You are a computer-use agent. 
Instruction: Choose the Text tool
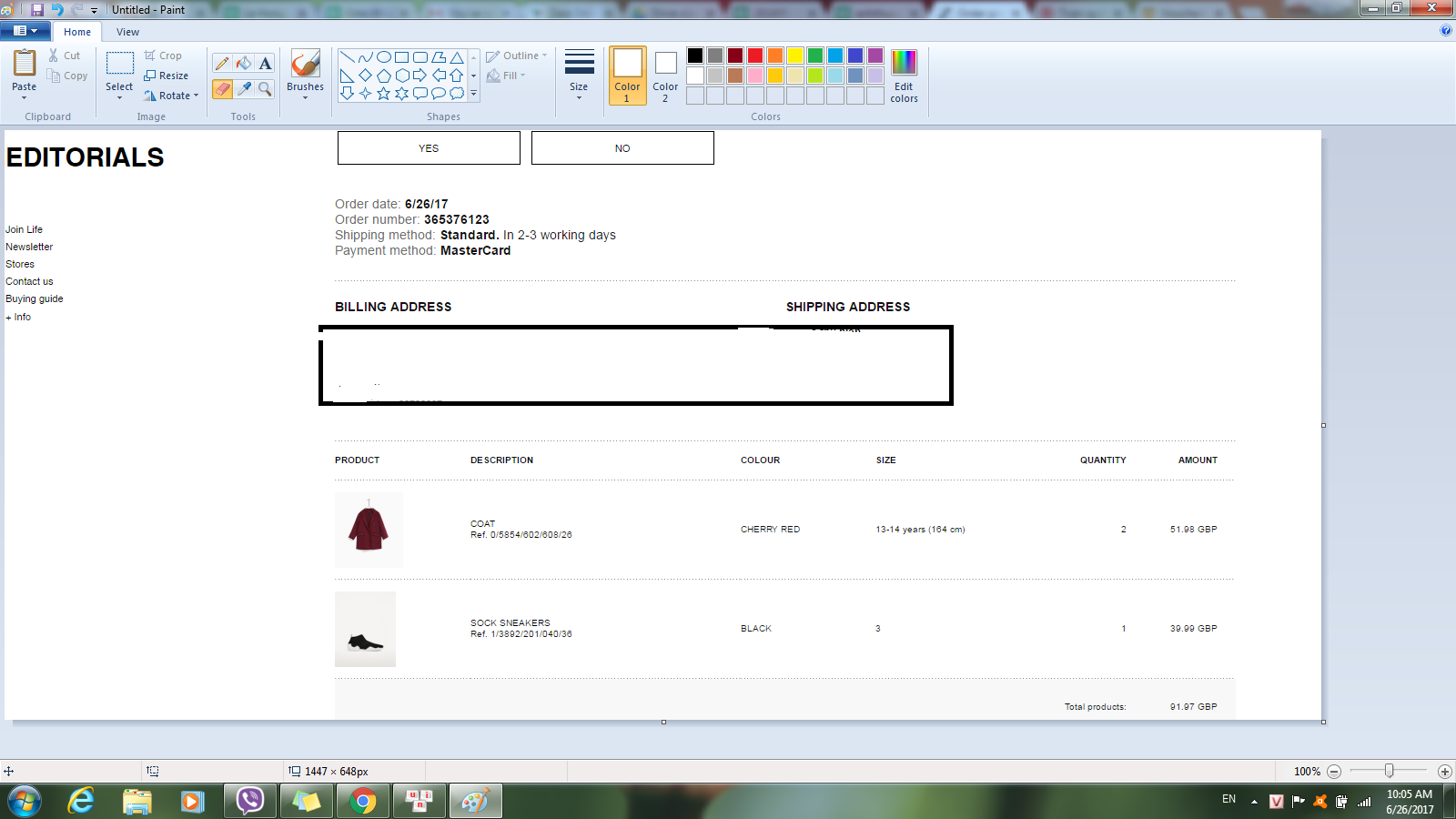click(265, 64)
